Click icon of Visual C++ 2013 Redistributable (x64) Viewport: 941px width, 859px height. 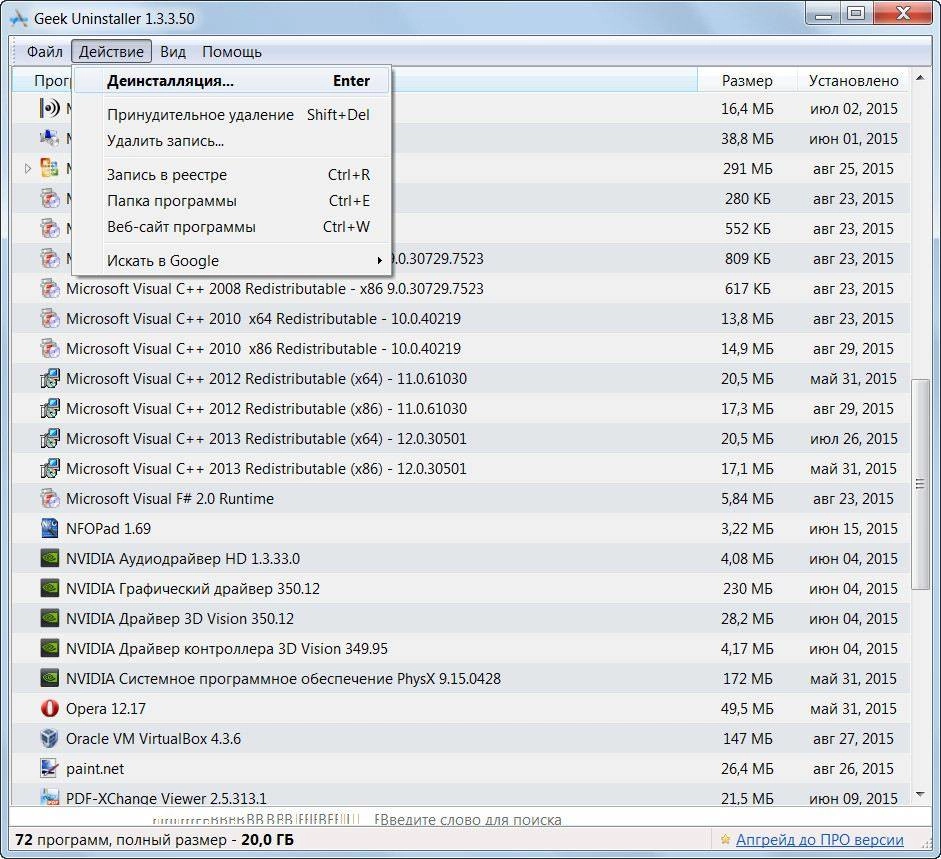pos(49,439)
